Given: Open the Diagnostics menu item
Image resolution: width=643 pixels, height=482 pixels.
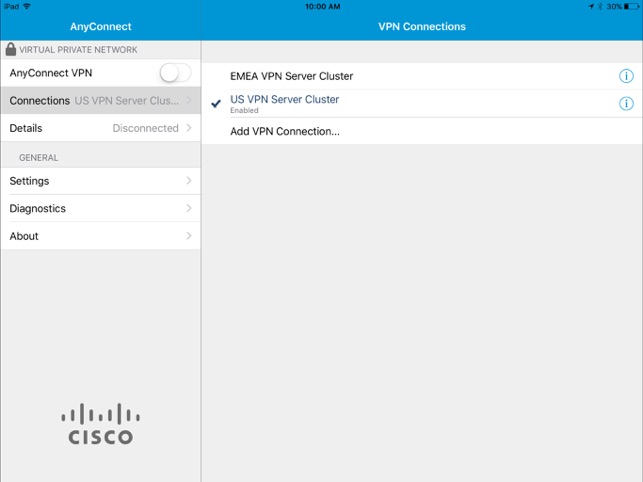Looking at the screenshot, I should point(38,209).
